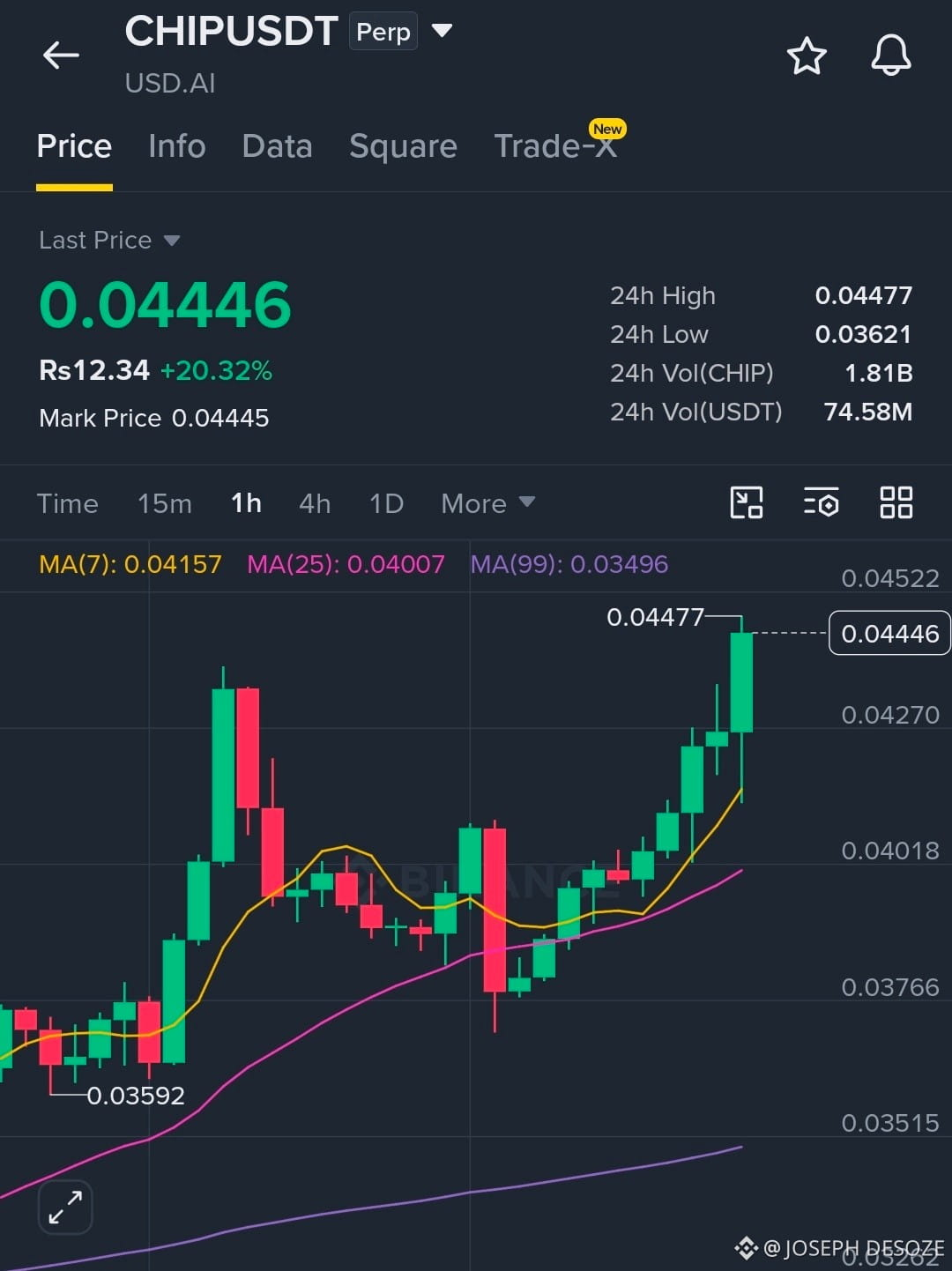Tap the 0.04270 price axis label

890,715
